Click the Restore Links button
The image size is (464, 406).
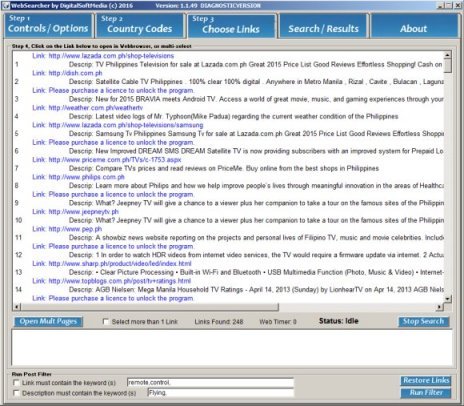pos(426,381)
